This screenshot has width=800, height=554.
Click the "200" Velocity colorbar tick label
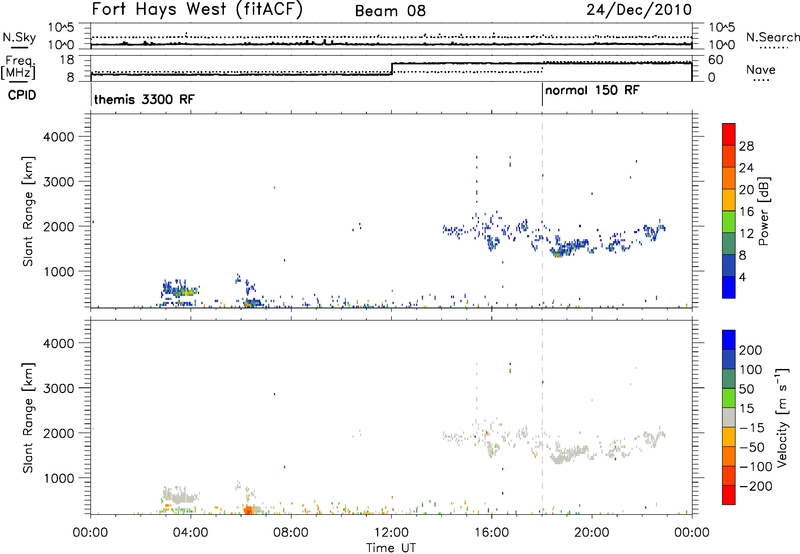click(751, 350)
